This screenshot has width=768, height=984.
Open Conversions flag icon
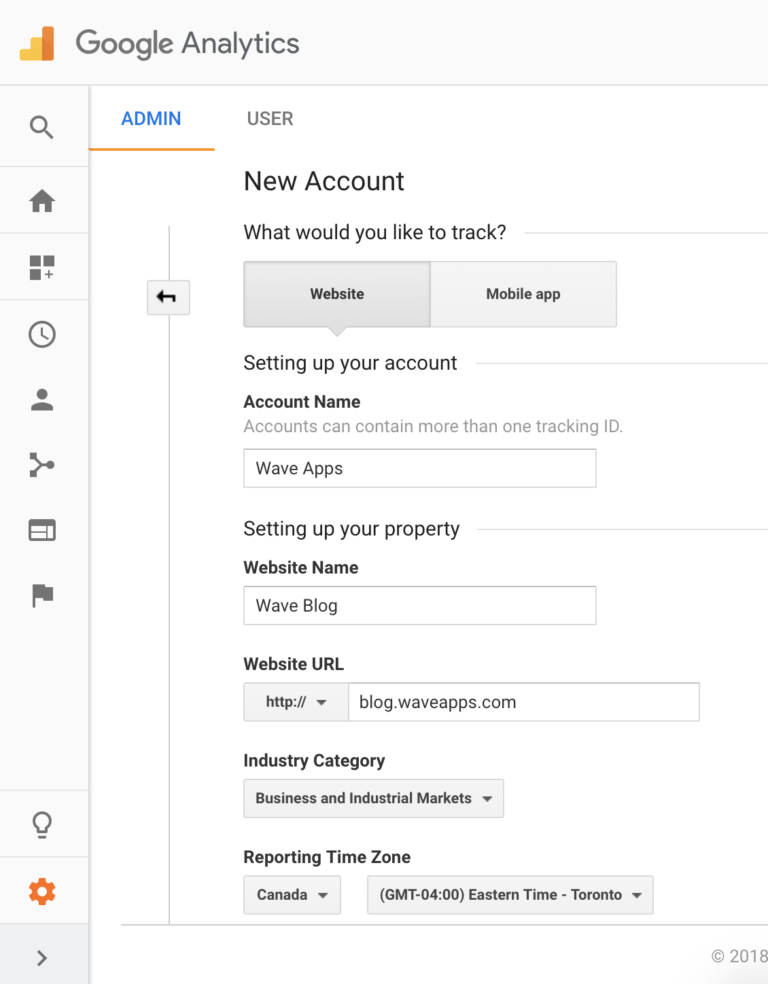pyautogui.click(x=43, y=595)
